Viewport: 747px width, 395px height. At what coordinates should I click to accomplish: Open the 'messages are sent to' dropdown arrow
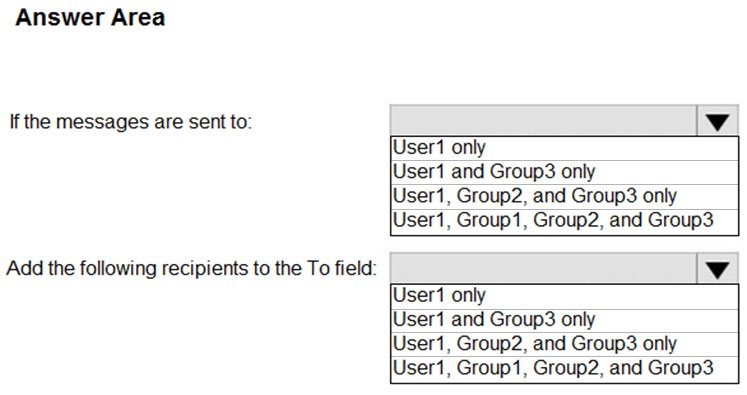(717, 121)
